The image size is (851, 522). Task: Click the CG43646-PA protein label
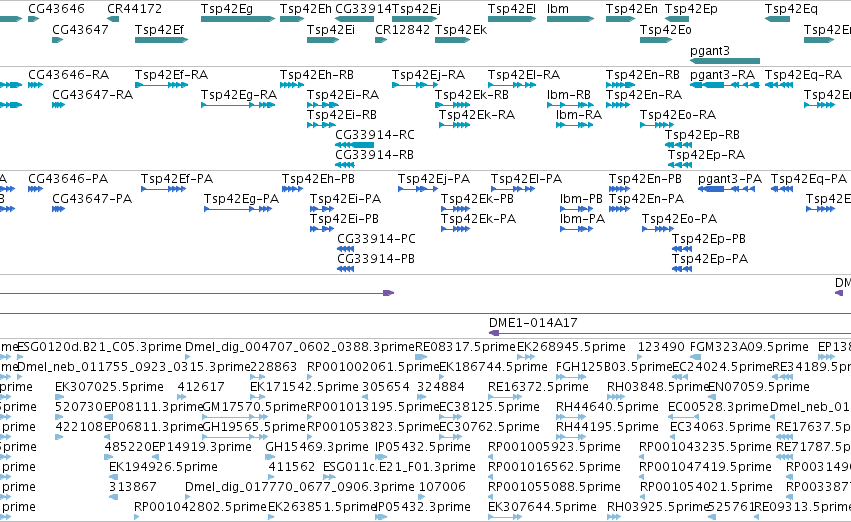pyautogui.click(x=68, y=179)
